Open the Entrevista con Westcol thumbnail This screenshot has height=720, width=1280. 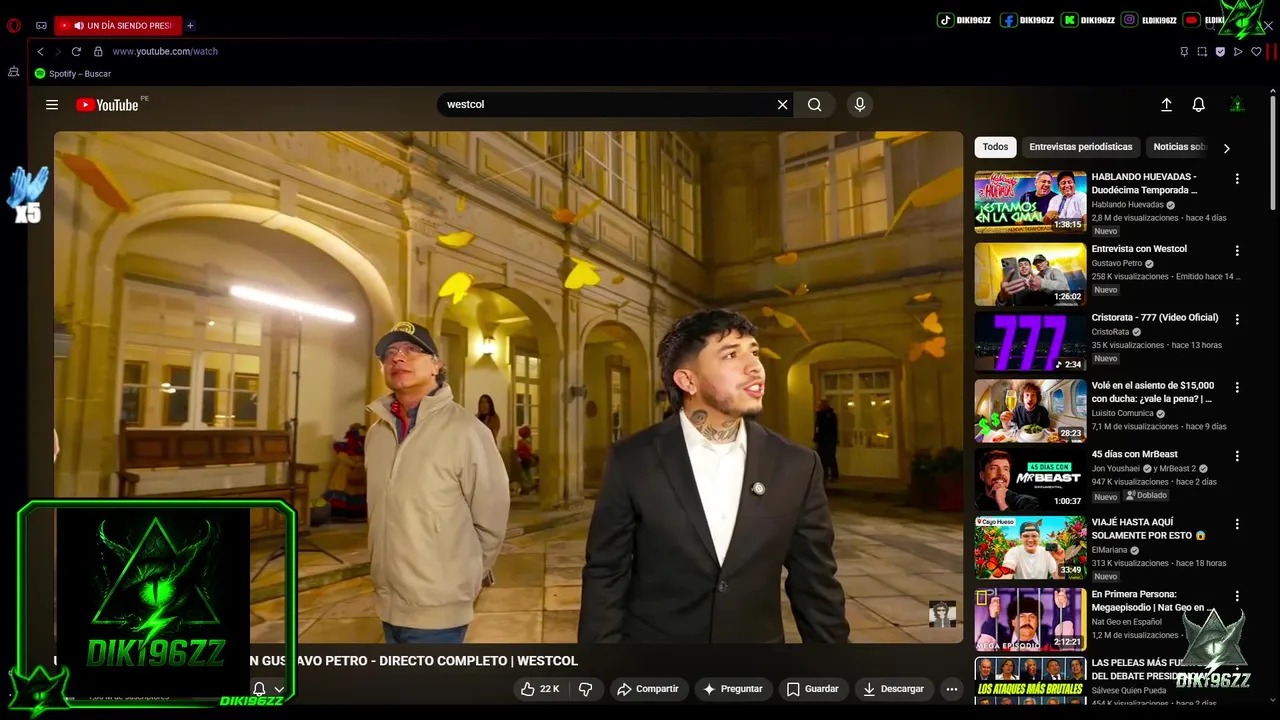1030,274
